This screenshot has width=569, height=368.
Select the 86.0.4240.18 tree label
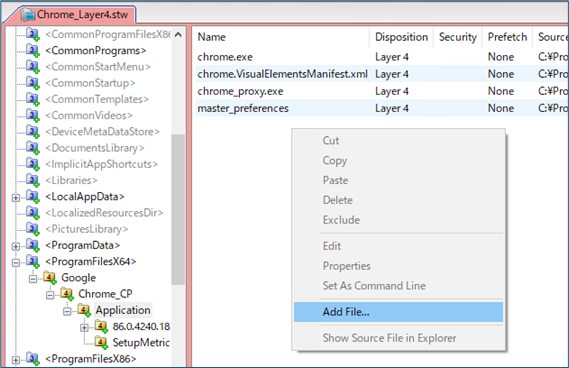tap(141, 326)
